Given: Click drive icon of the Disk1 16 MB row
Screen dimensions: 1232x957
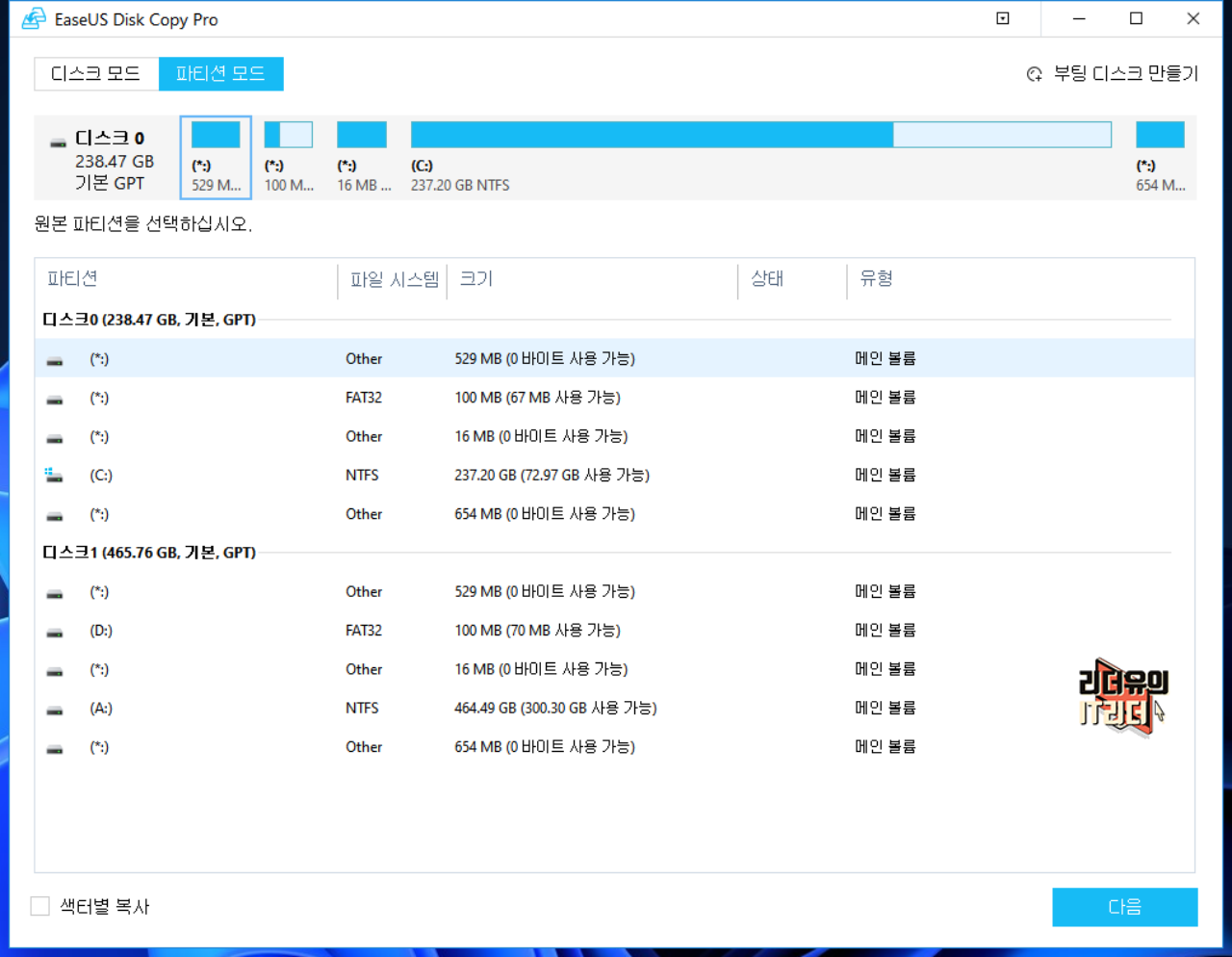Looking at the screenshot, I should [x=55, y=671].
